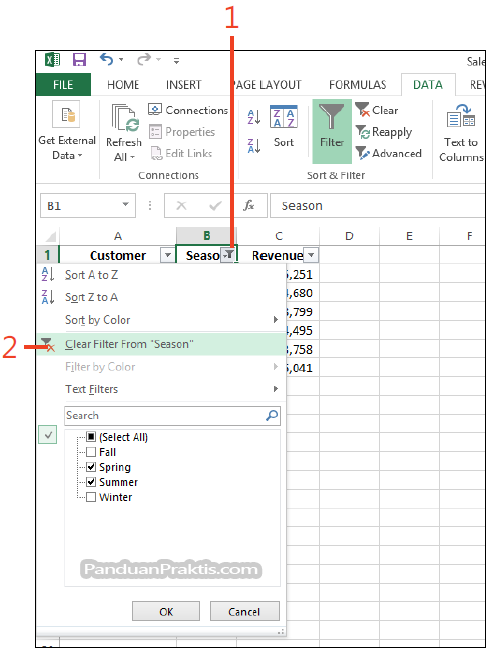
Task: Click the Cancel button
Action: click(x=244, y=611)
